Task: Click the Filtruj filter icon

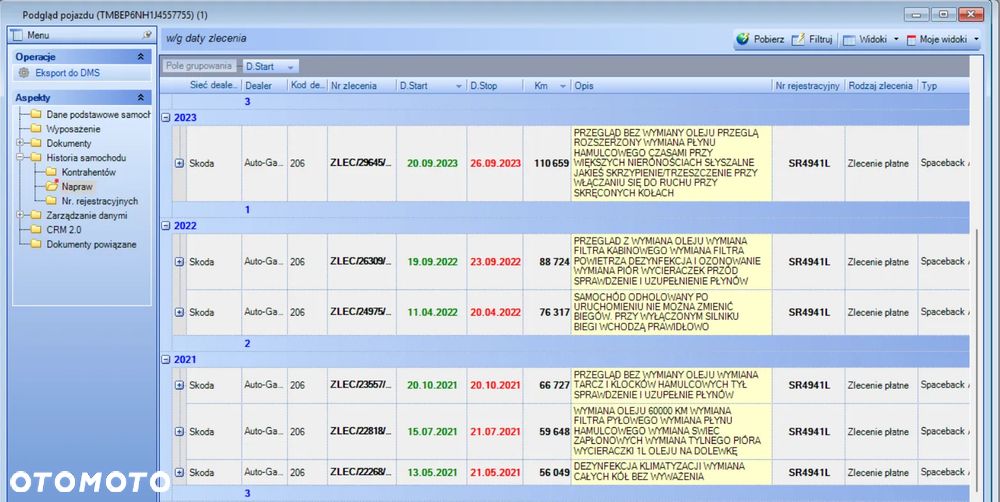Action: pyautogui.click(x=798, y=40)
